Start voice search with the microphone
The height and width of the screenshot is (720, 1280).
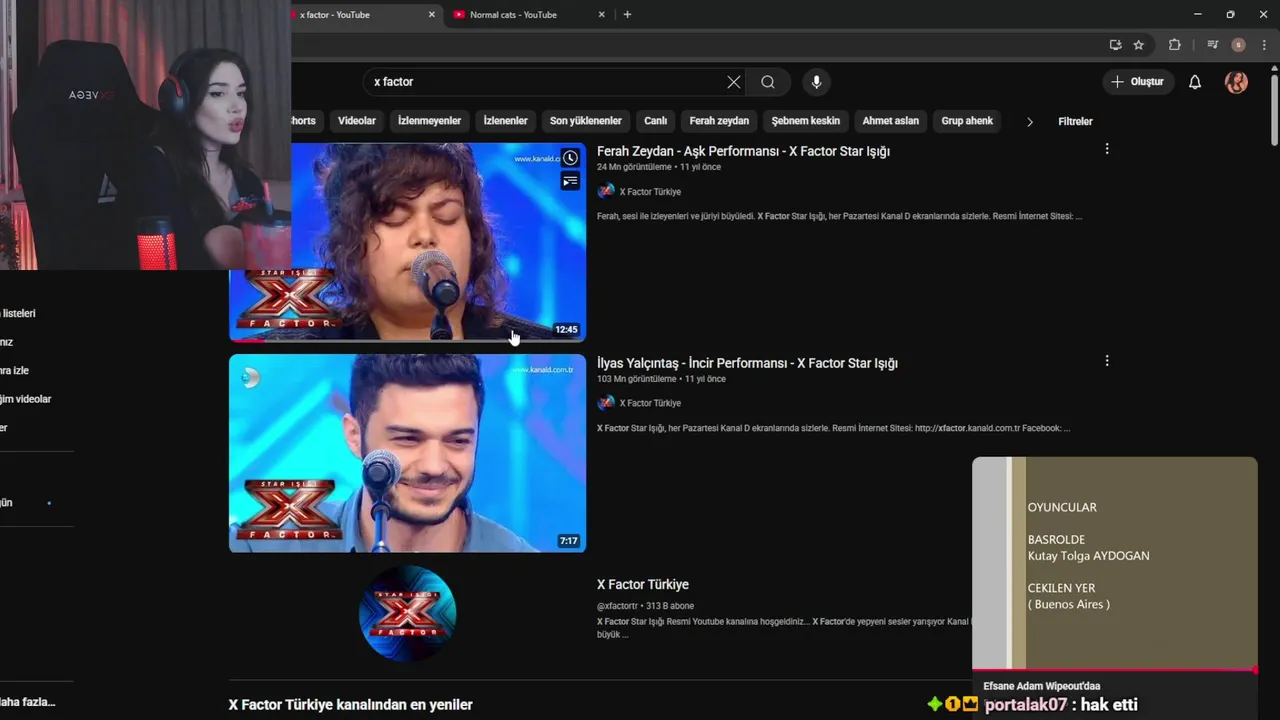[816, 82]
